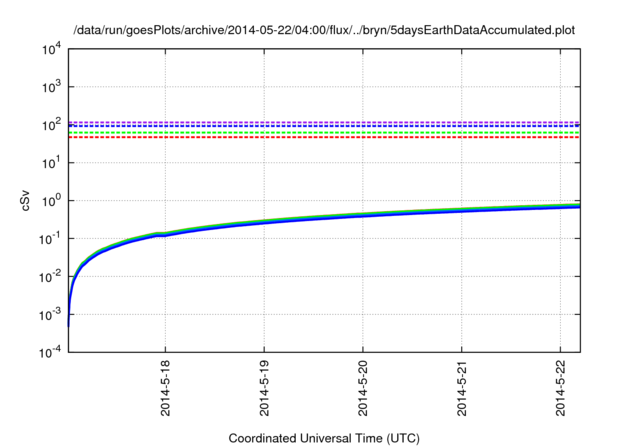Click the blue accumulated dose curve
640x448 pixels.
tap(324, 220)
